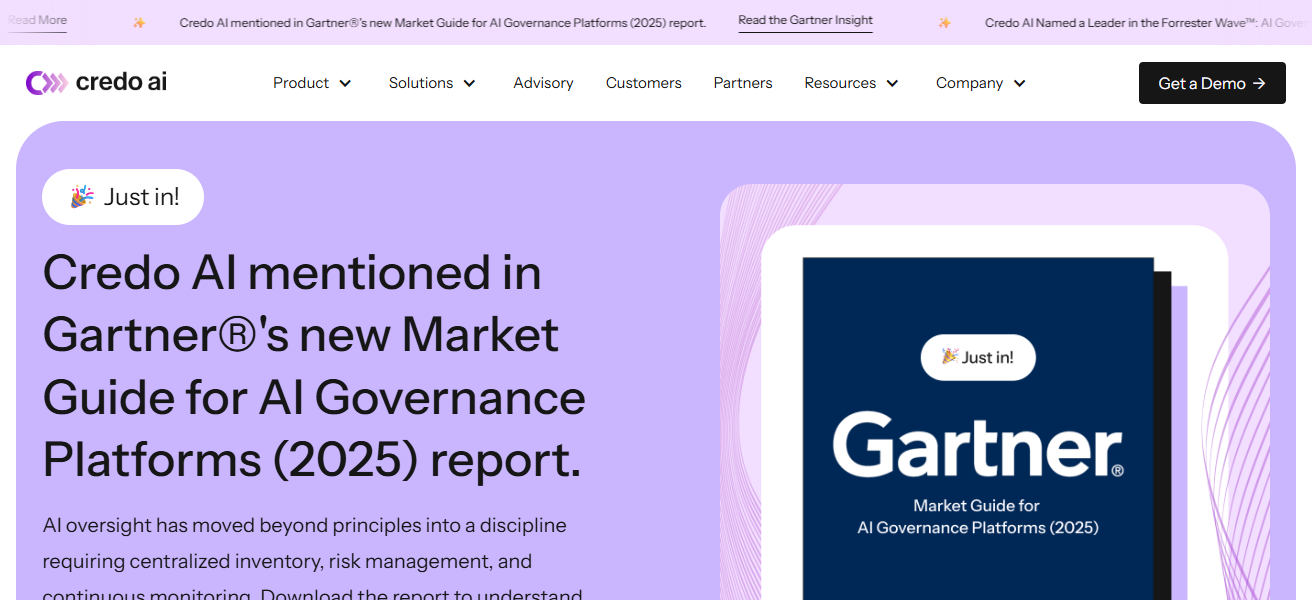Click the Just in! pill badge
The height and width of the screenshot is (600, 1312).
(x=123, y=197)
